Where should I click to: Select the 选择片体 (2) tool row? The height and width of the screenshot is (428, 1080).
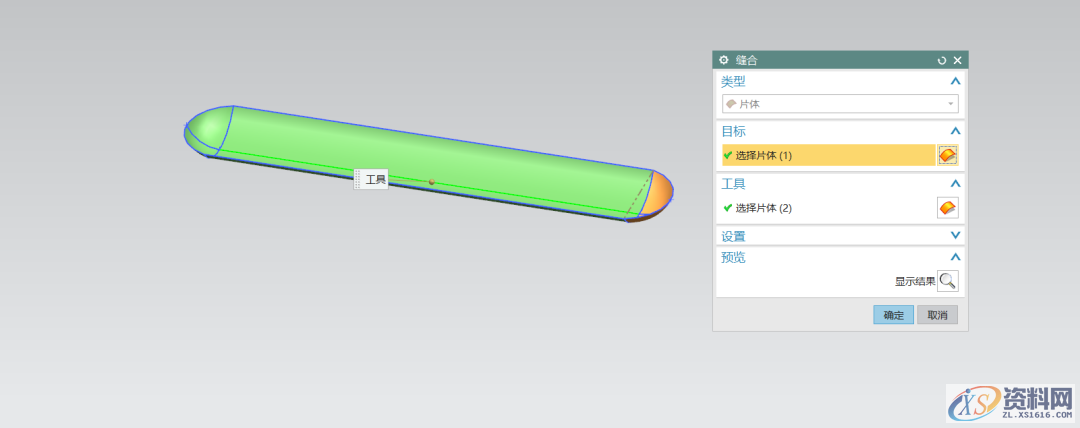pyautogui.click(x=826, y=208)
